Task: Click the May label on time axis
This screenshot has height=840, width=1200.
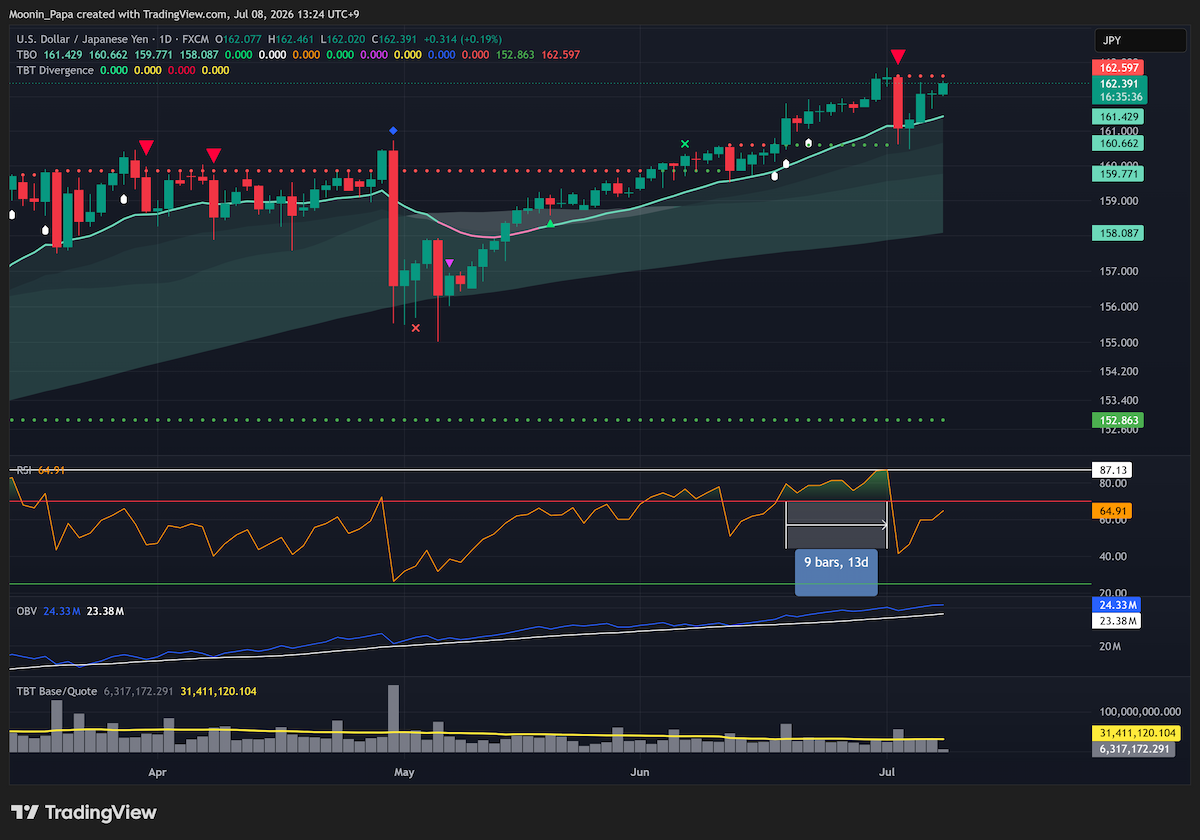Action: coord(404,772)
